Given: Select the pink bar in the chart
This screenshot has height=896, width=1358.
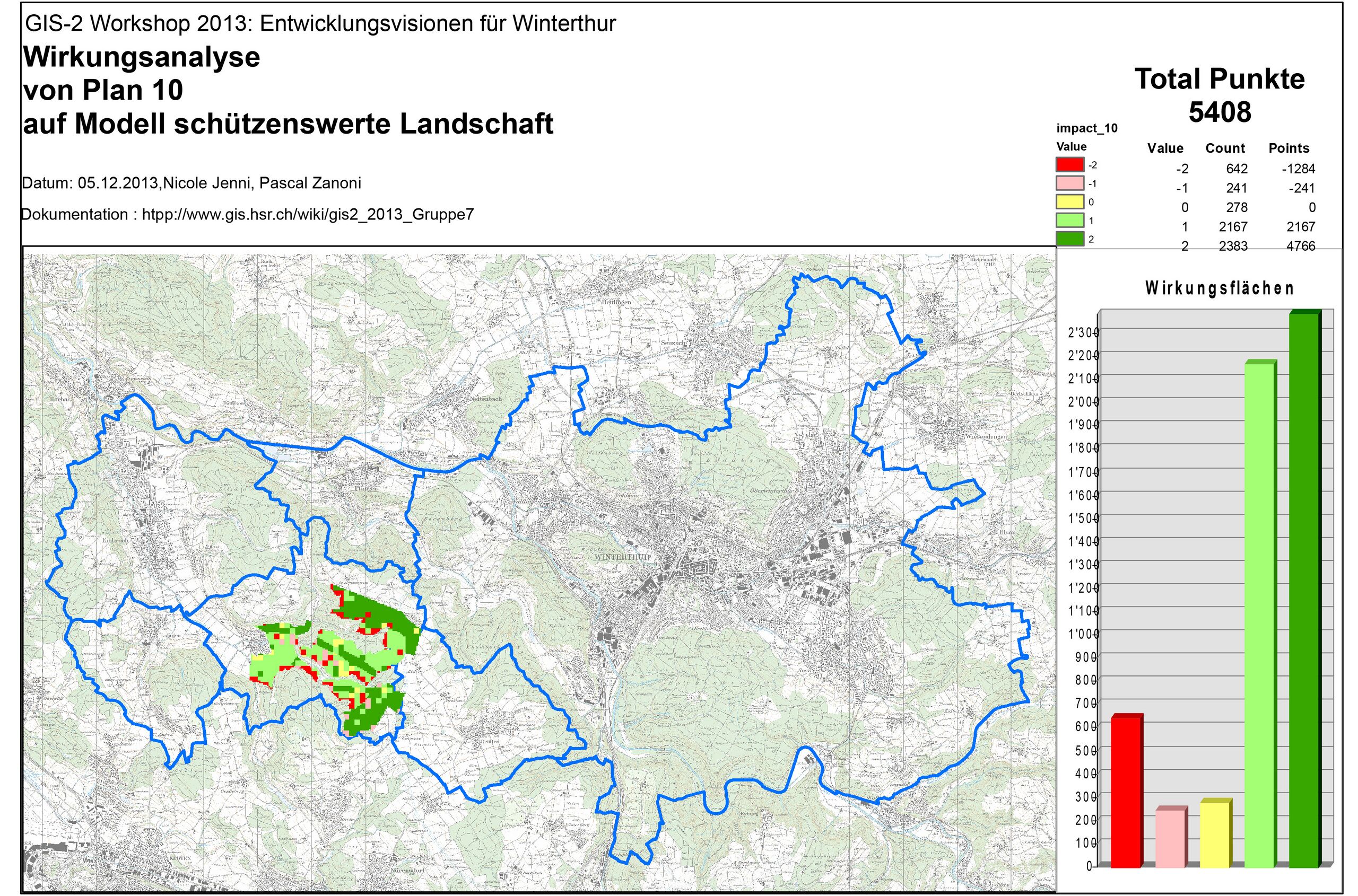Looking at the screenshot, I should [x=1170, y=838].
